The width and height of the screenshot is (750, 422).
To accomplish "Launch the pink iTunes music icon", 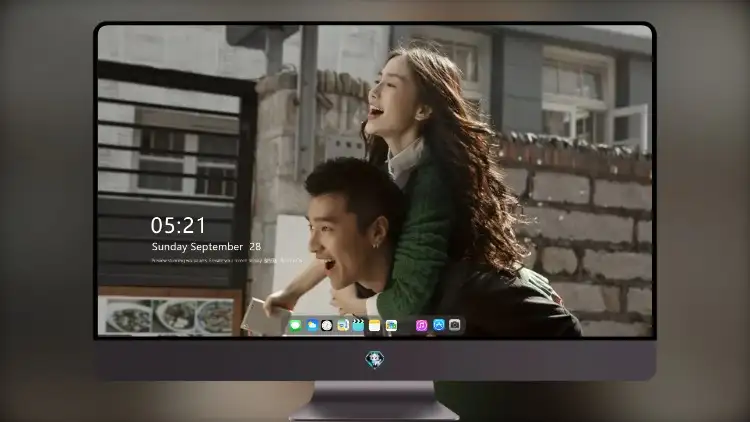I will (421, 325).
